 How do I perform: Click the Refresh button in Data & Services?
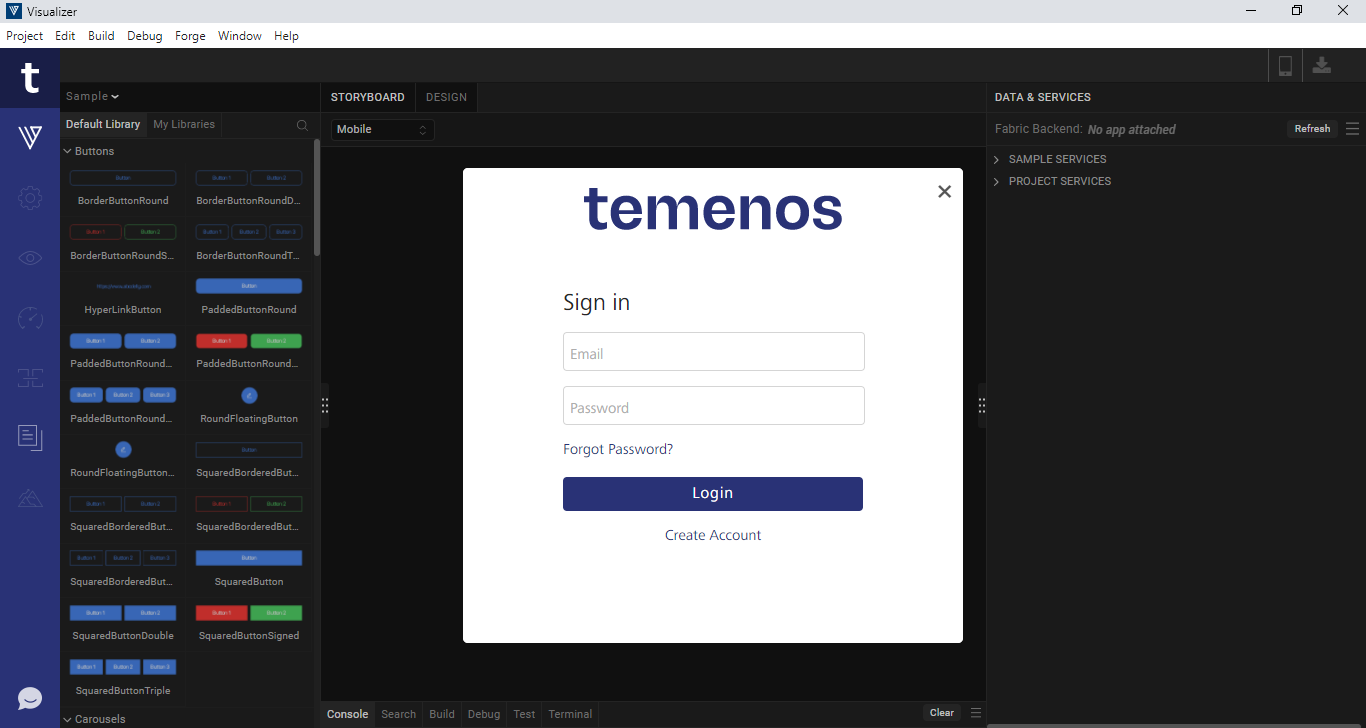(x=1312, y=129)
